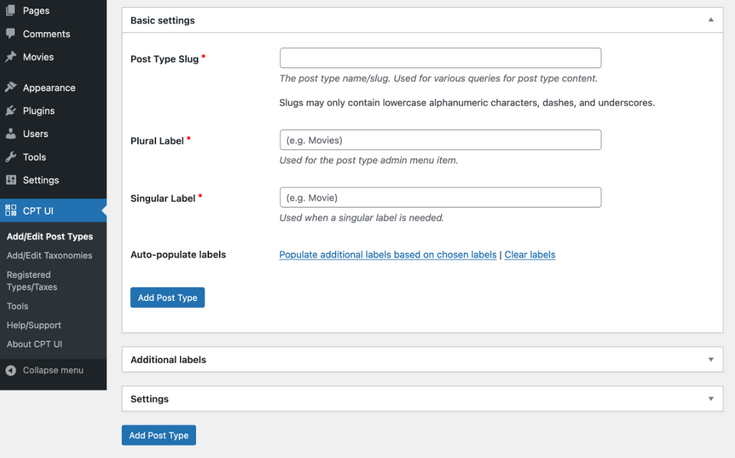The width and height of the screenshot is (735, 458).
Task: Click the Settings sliders icon
Action: point(10,180)
